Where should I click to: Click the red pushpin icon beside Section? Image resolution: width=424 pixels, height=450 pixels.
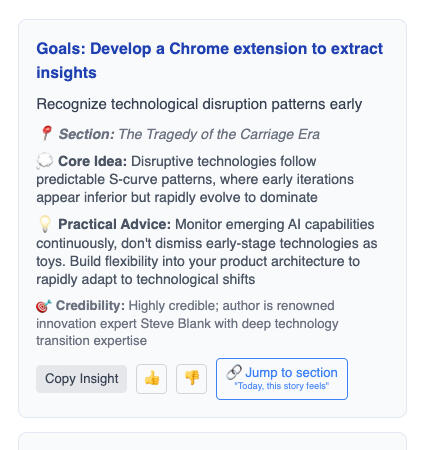click(x=46, y=134)
